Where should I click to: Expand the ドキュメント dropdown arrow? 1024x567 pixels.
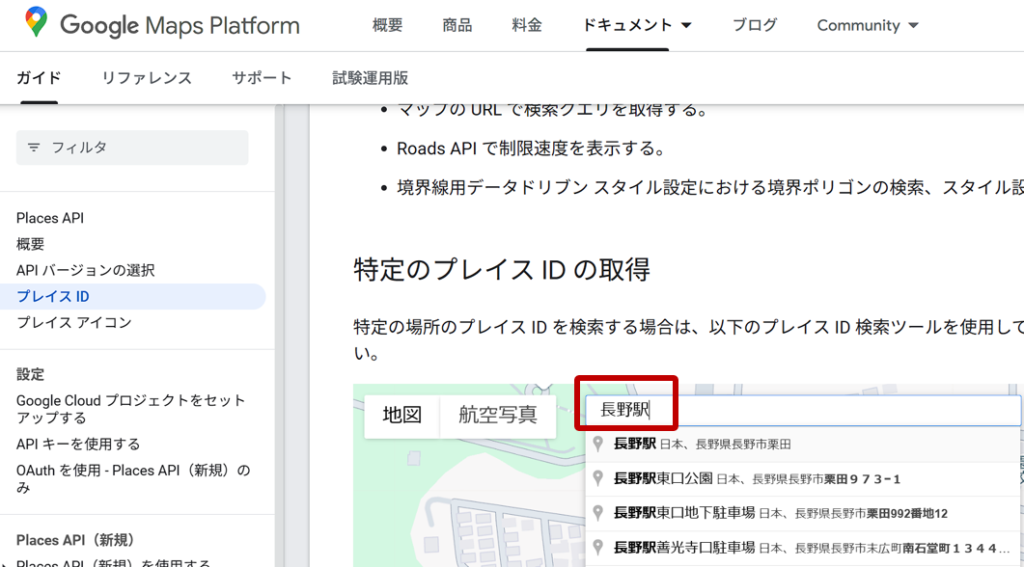click(x=686, y=26)
